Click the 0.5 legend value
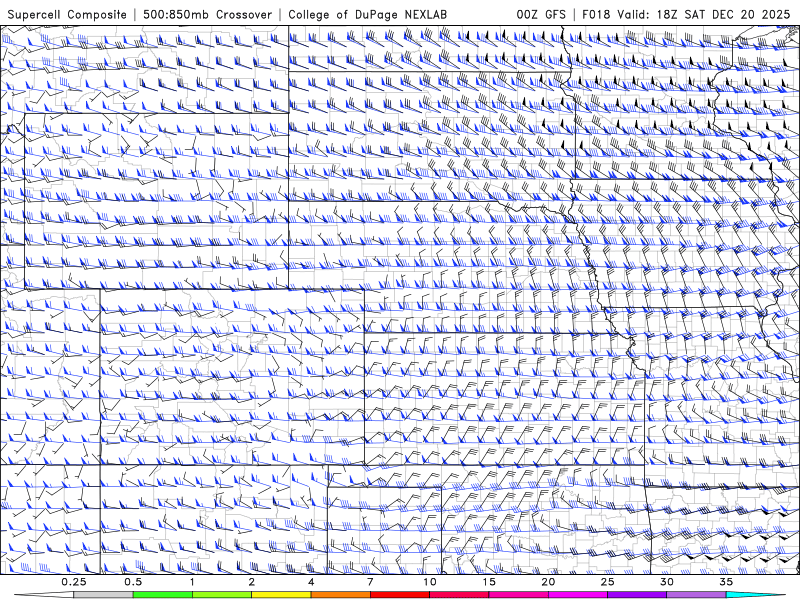Image resolution: width=800 pixels, height=600 pixels. click(x=133, y=582)
